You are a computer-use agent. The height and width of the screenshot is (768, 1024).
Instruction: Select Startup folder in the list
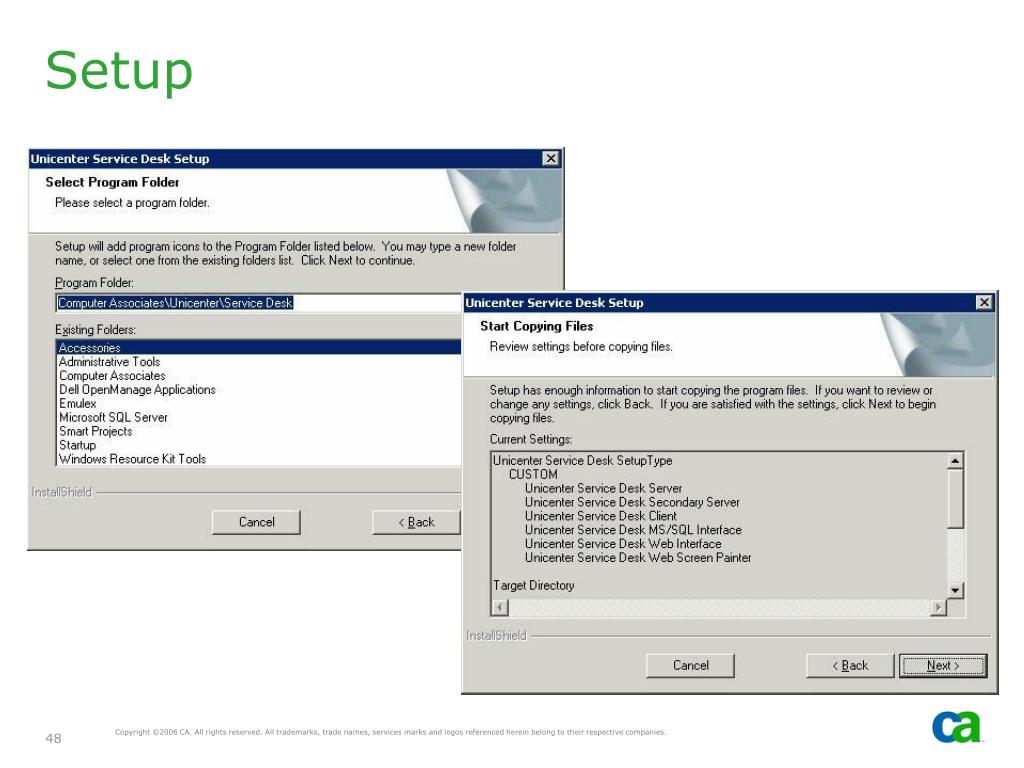point(77,445)
